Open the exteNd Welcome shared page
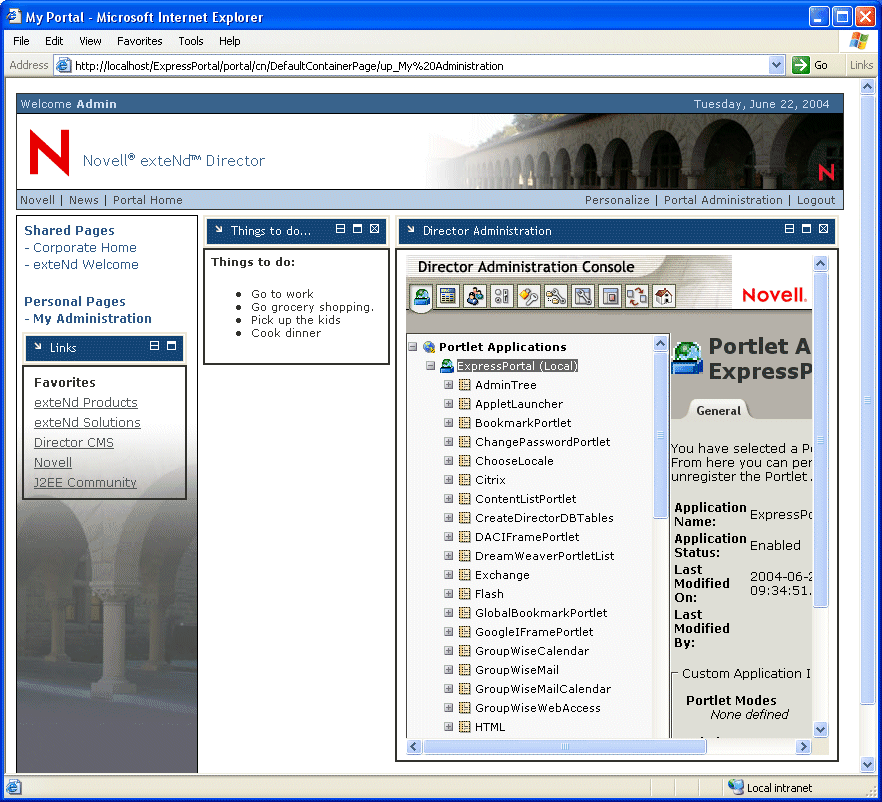Image resolution: width=882 pixels, height=802 pixels. 86,264
